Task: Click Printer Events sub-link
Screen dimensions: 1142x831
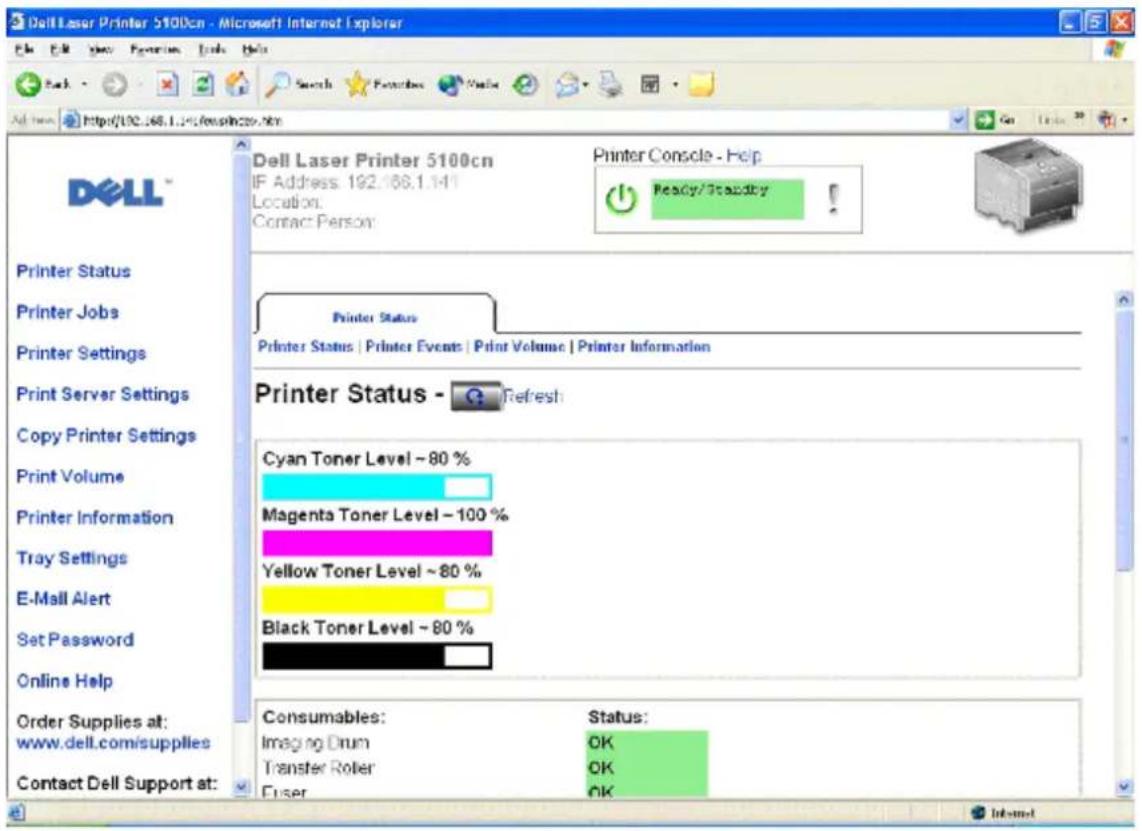Action: [x=414, y=347]
